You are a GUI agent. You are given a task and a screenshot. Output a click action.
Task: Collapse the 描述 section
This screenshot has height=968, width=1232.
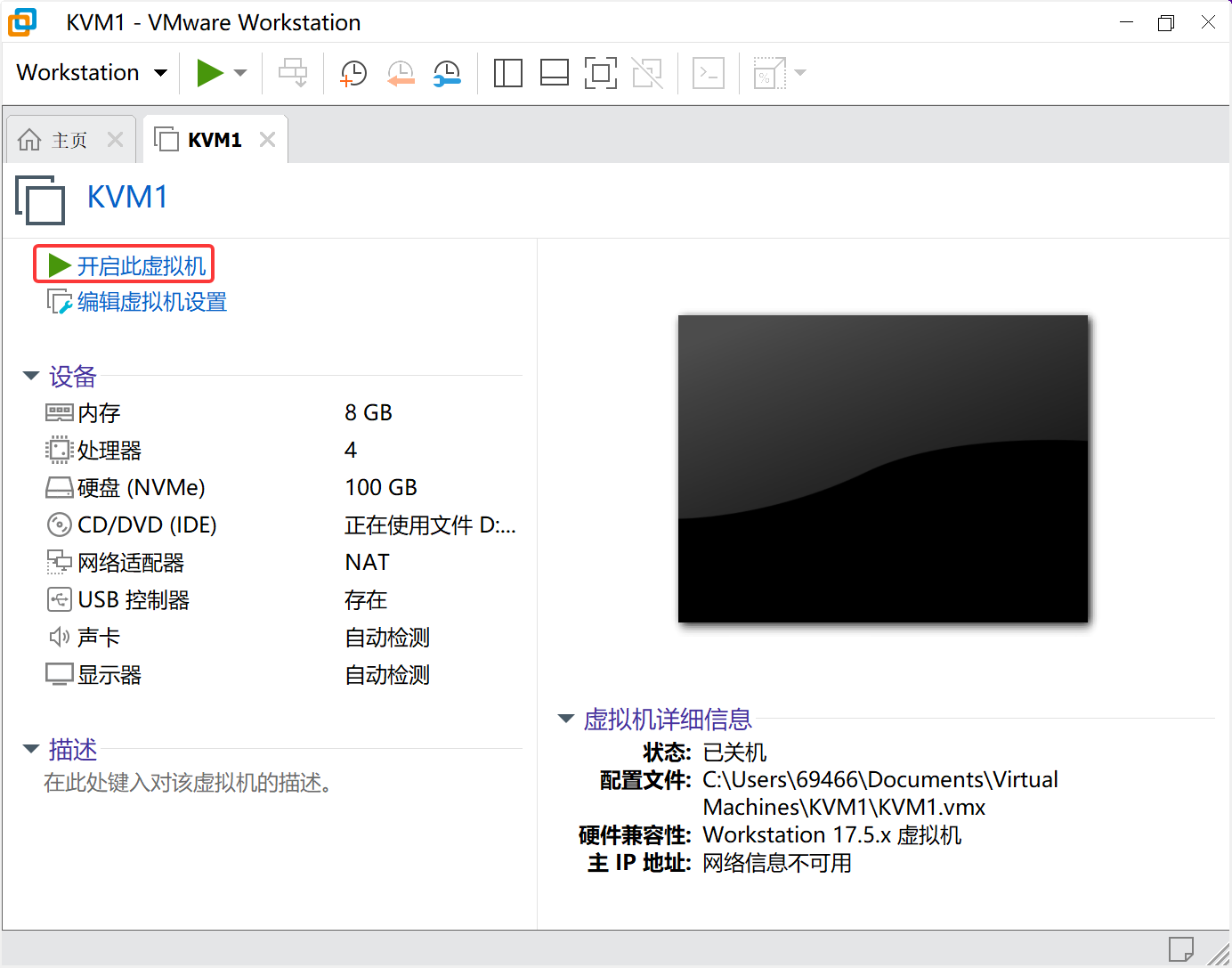31,749
